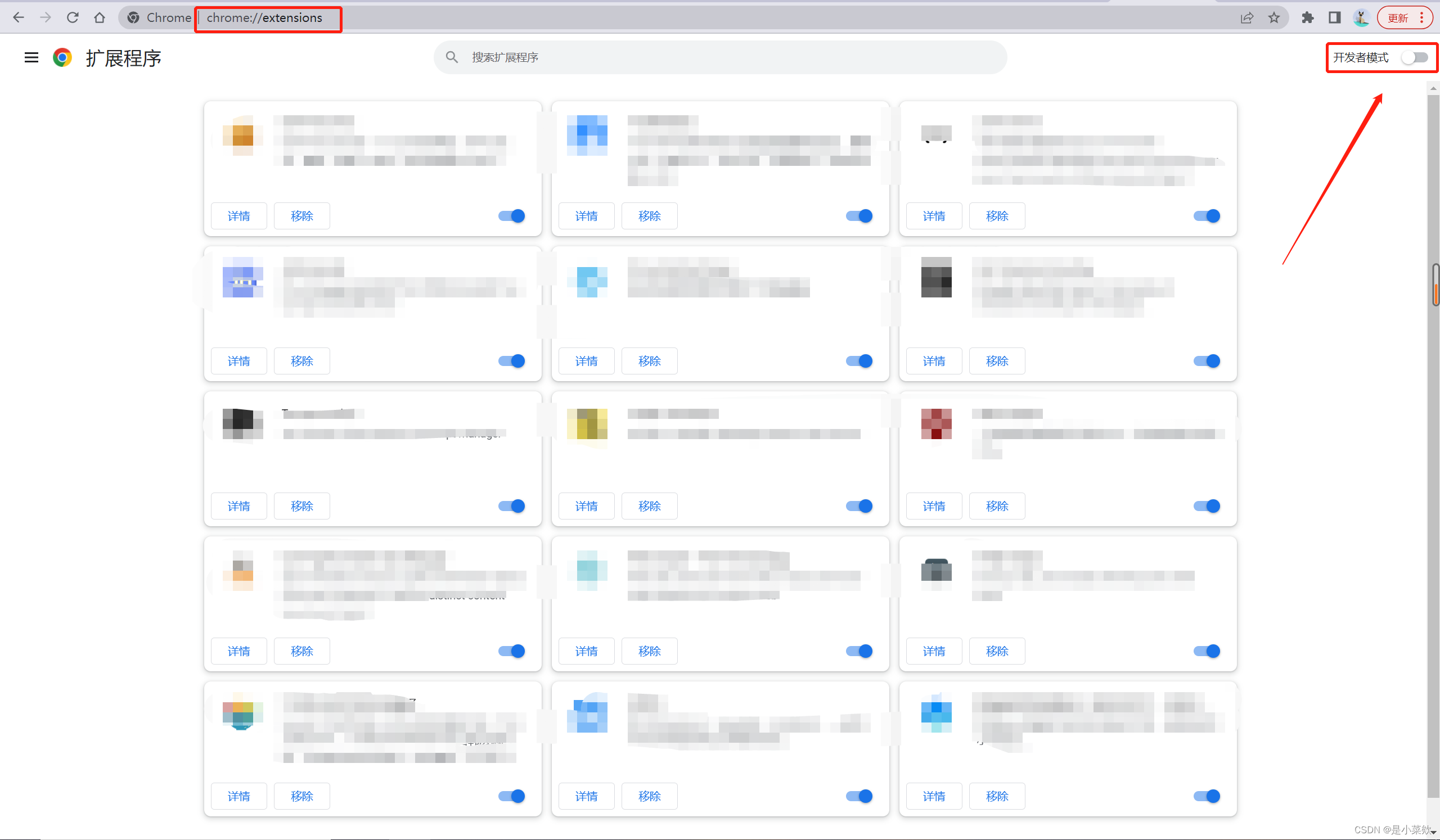Viewport: 1440px width, 840px height.
Task: Open the Chrome 更新 three-dot menu
Action: (1421, 17)
